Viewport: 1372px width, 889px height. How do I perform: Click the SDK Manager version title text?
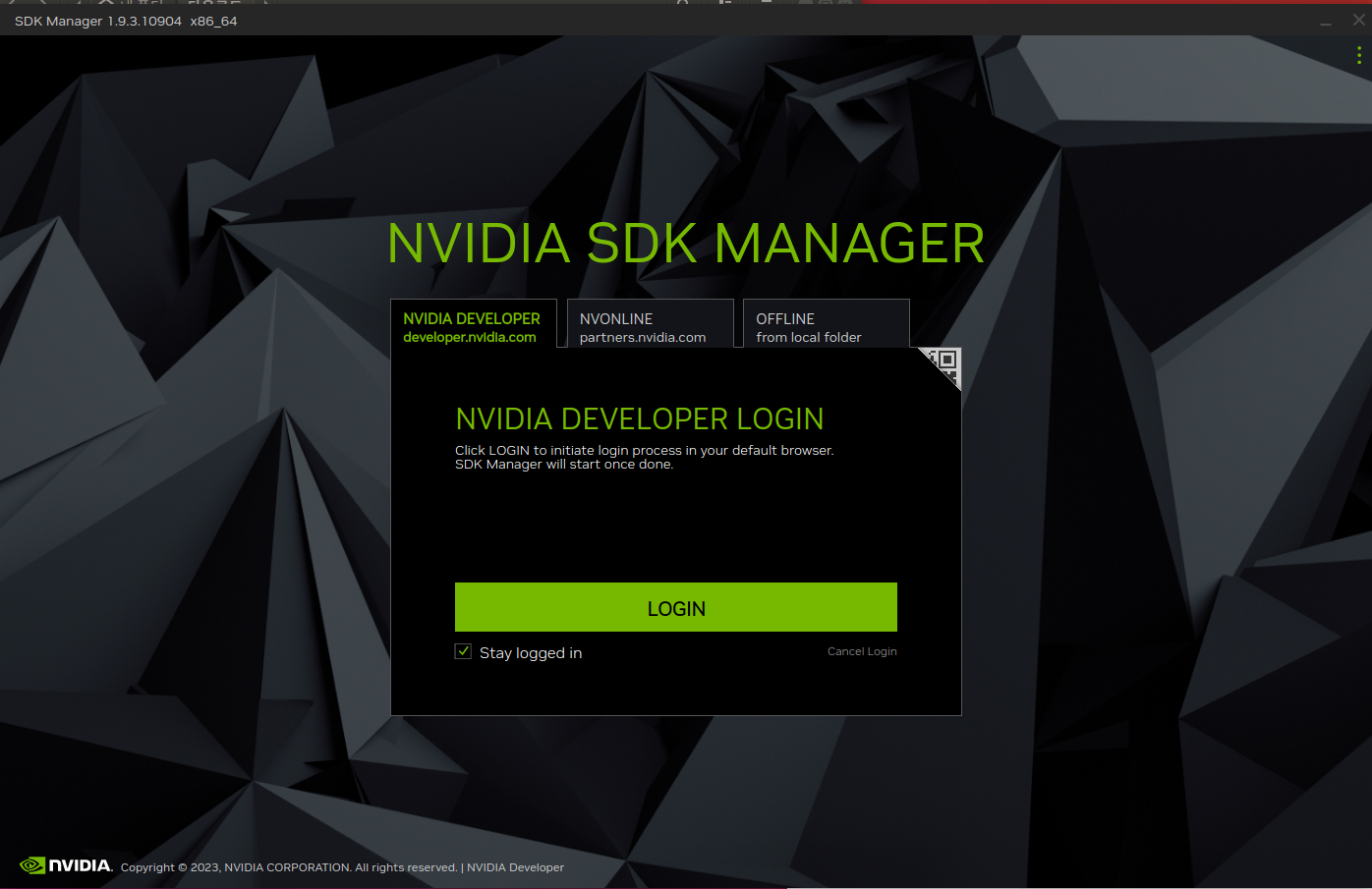[x=126, y=21]
